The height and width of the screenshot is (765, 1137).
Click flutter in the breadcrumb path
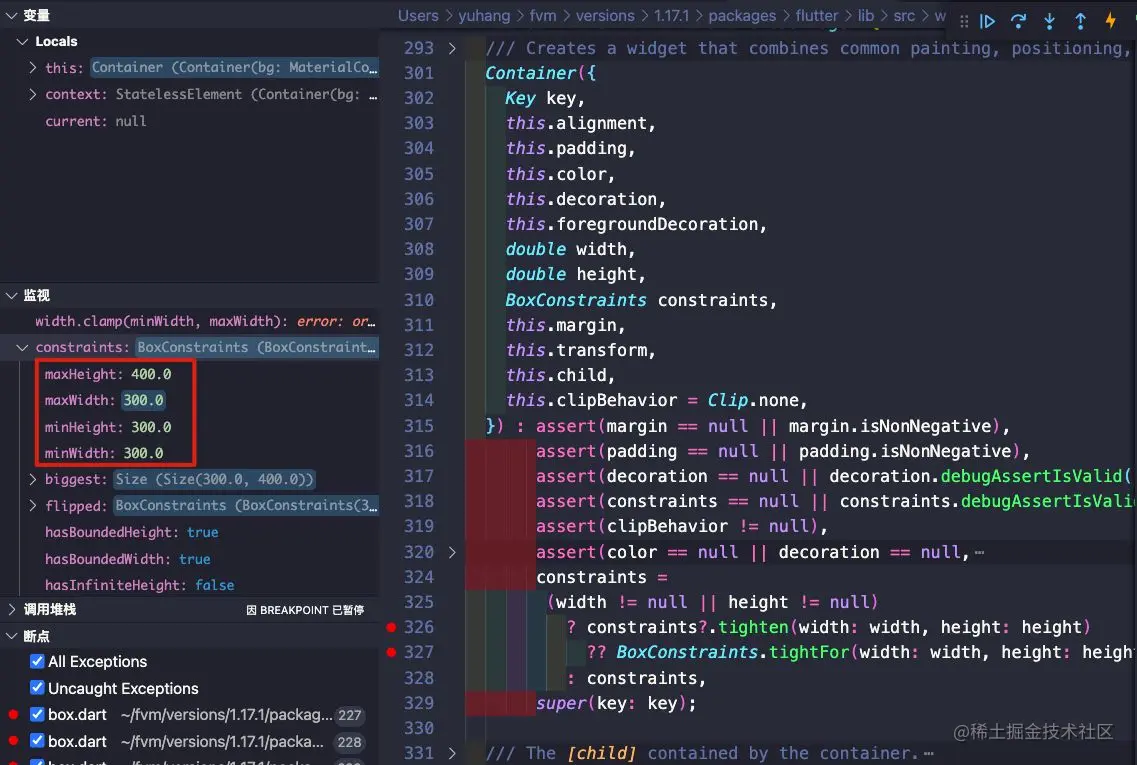click(x=817, y=15)
